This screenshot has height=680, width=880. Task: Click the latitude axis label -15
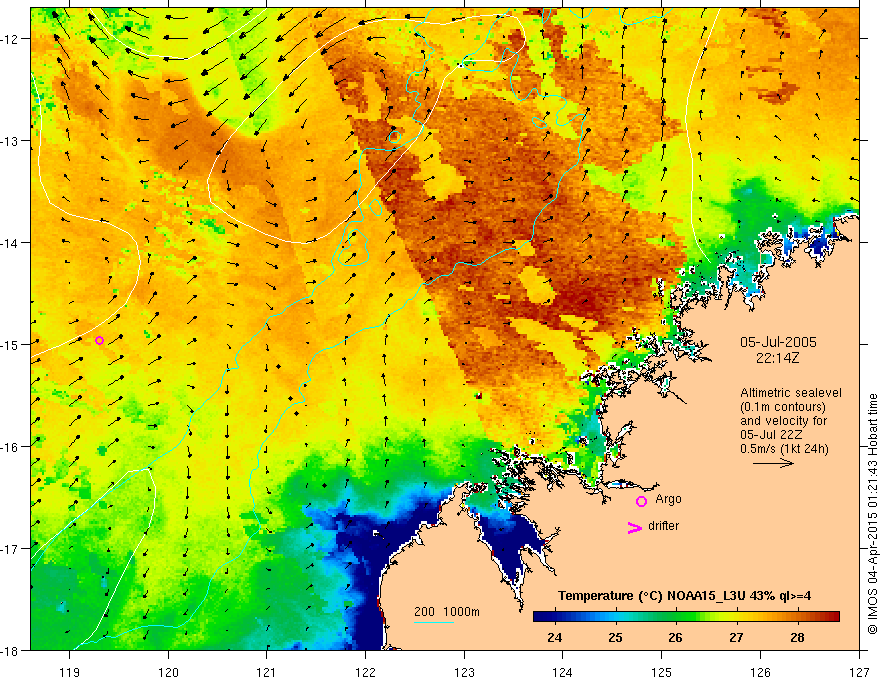(x=10, y=344)
